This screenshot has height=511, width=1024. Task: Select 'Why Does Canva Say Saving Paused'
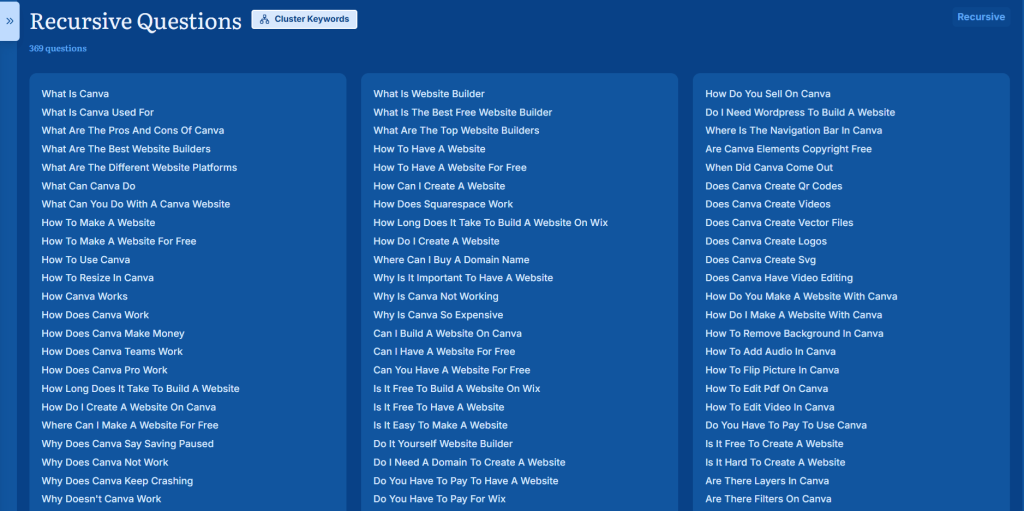127,444
